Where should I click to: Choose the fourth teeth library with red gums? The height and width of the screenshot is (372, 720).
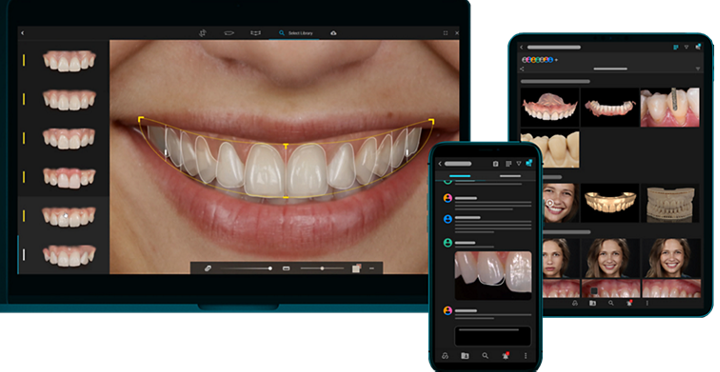coord(69,177)
